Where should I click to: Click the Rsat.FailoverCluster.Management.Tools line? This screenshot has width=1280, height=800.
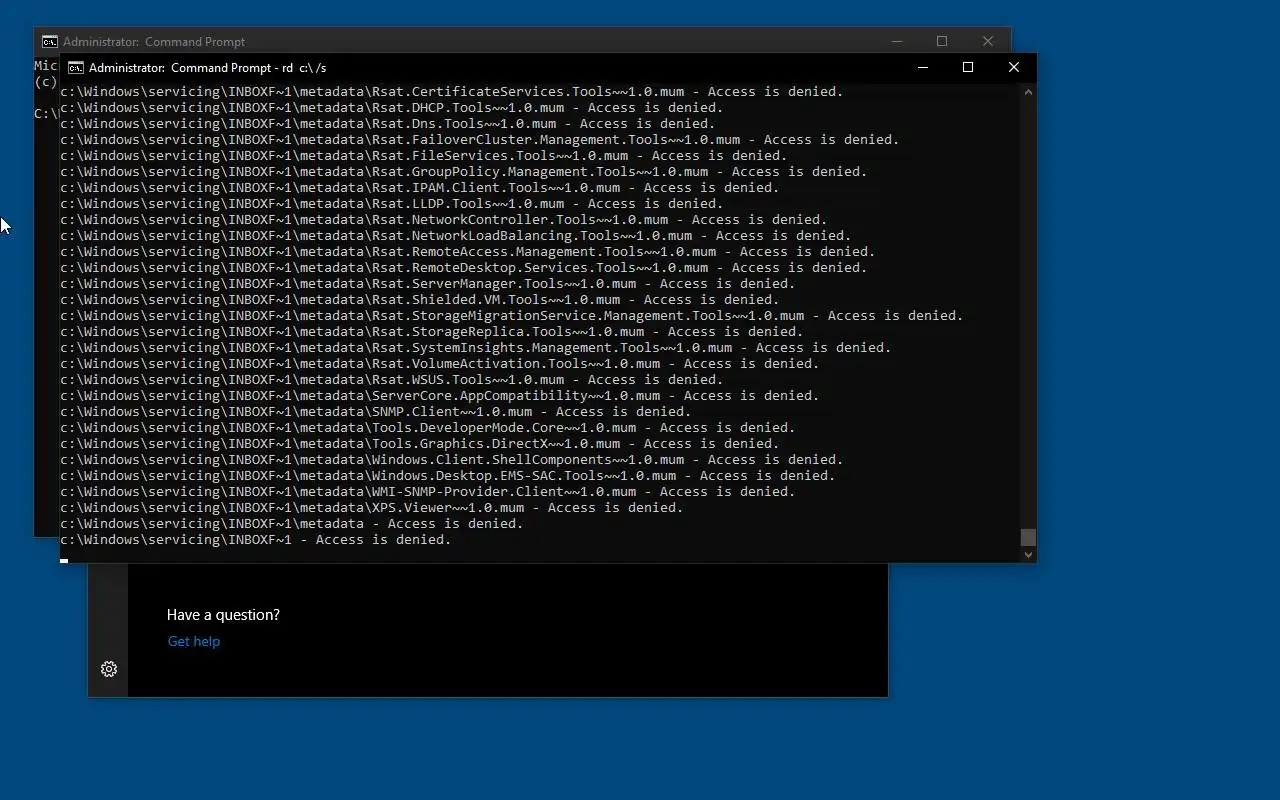(x=480, y=140)
